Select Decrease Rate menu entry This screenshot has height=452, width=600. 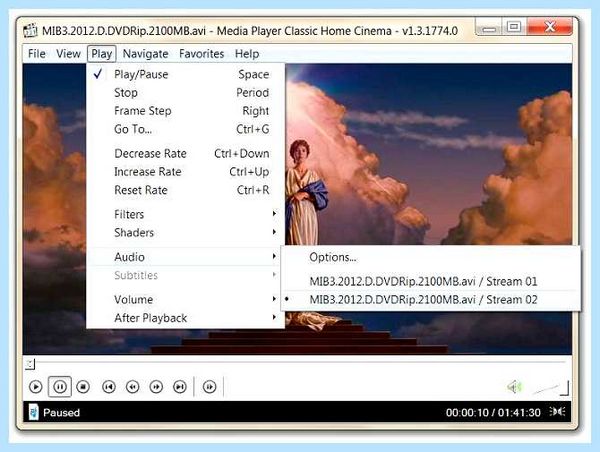[186, 153]
